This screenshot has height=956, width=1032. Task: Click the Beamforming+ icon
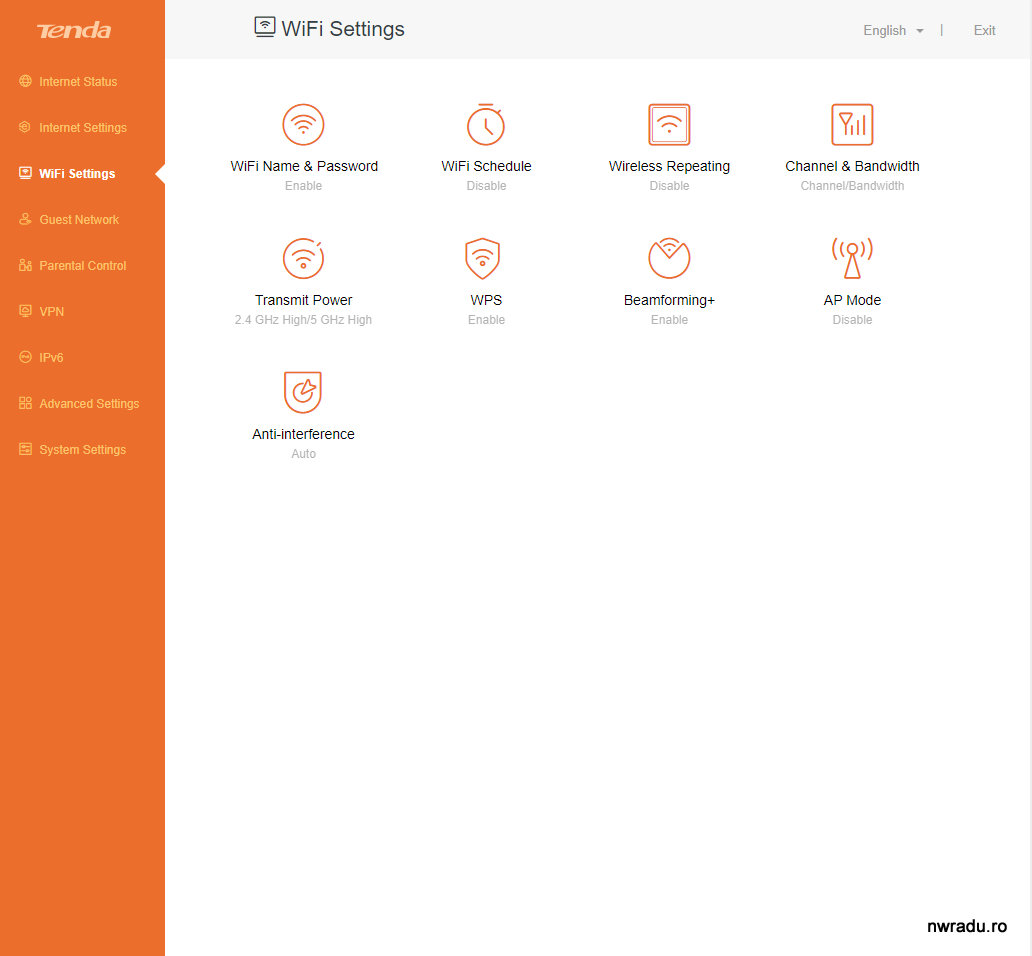pyautogui.click(x=669, y=259)
